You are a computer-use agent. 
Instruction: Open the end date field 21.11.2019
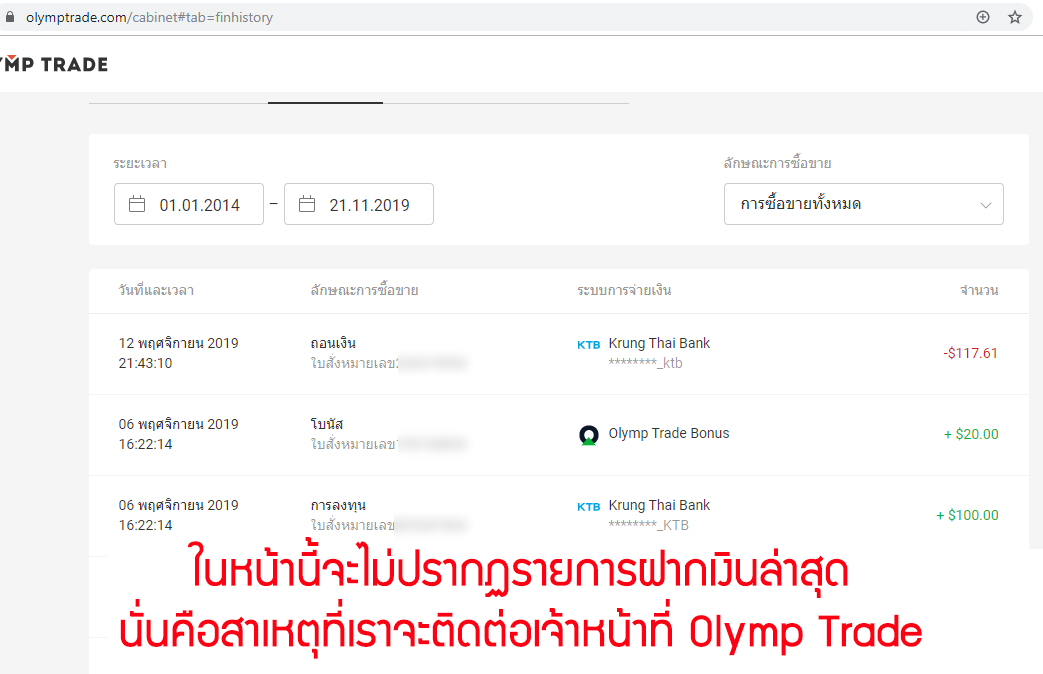pyautogui.click(x=359, y=204)
